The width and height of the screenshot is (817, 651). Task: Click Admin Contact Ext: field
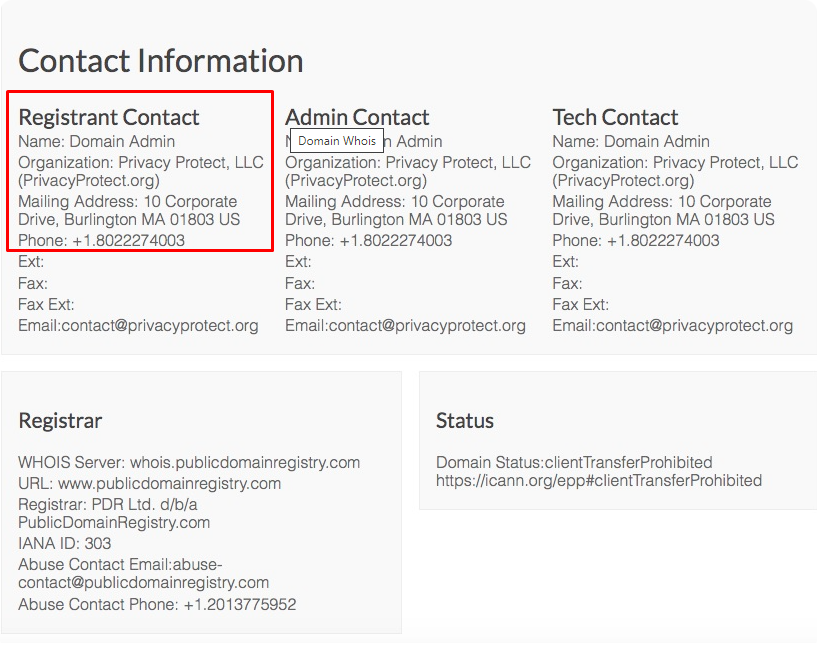(x=298, y=262)
